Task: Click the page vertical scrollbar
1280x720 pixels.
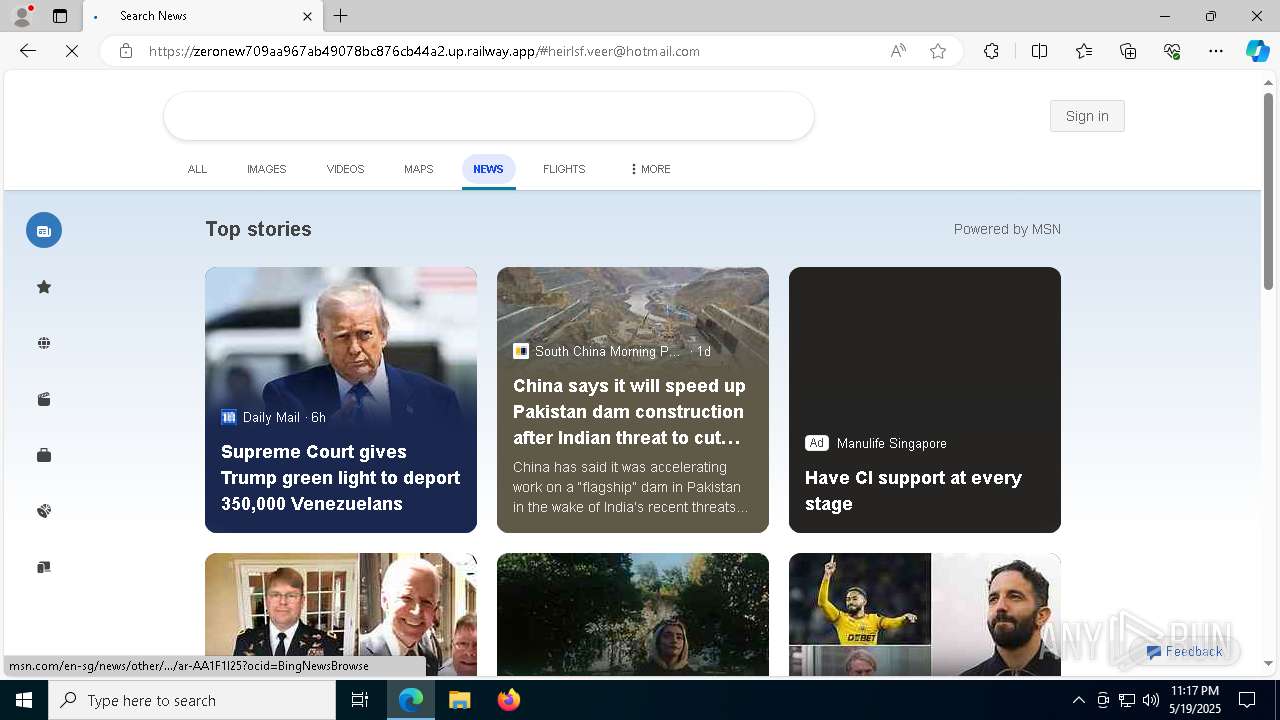Action: [1268, 190]
